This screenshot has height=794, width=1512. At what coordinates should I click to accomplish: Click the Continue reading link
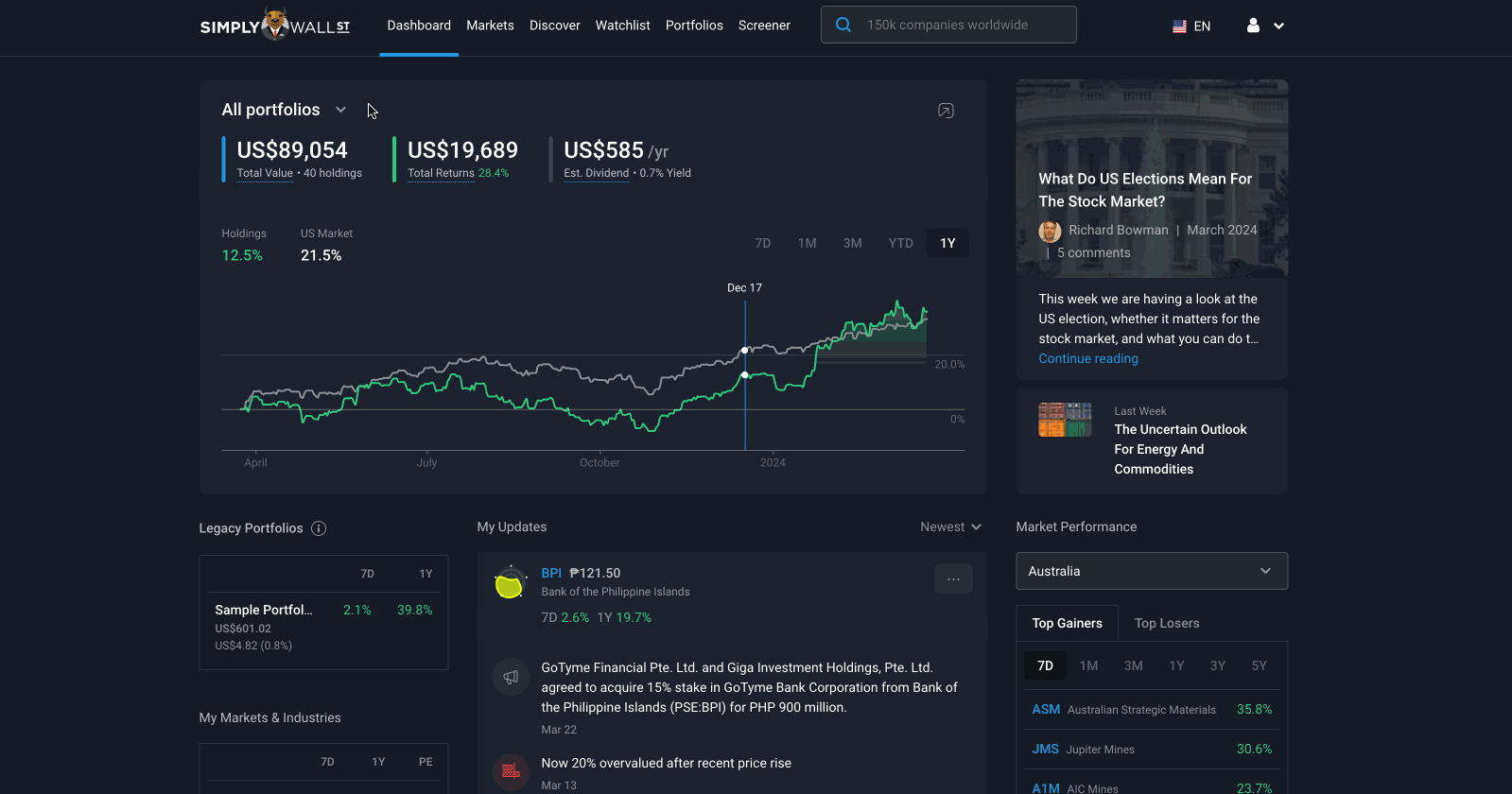[1088, 358]
